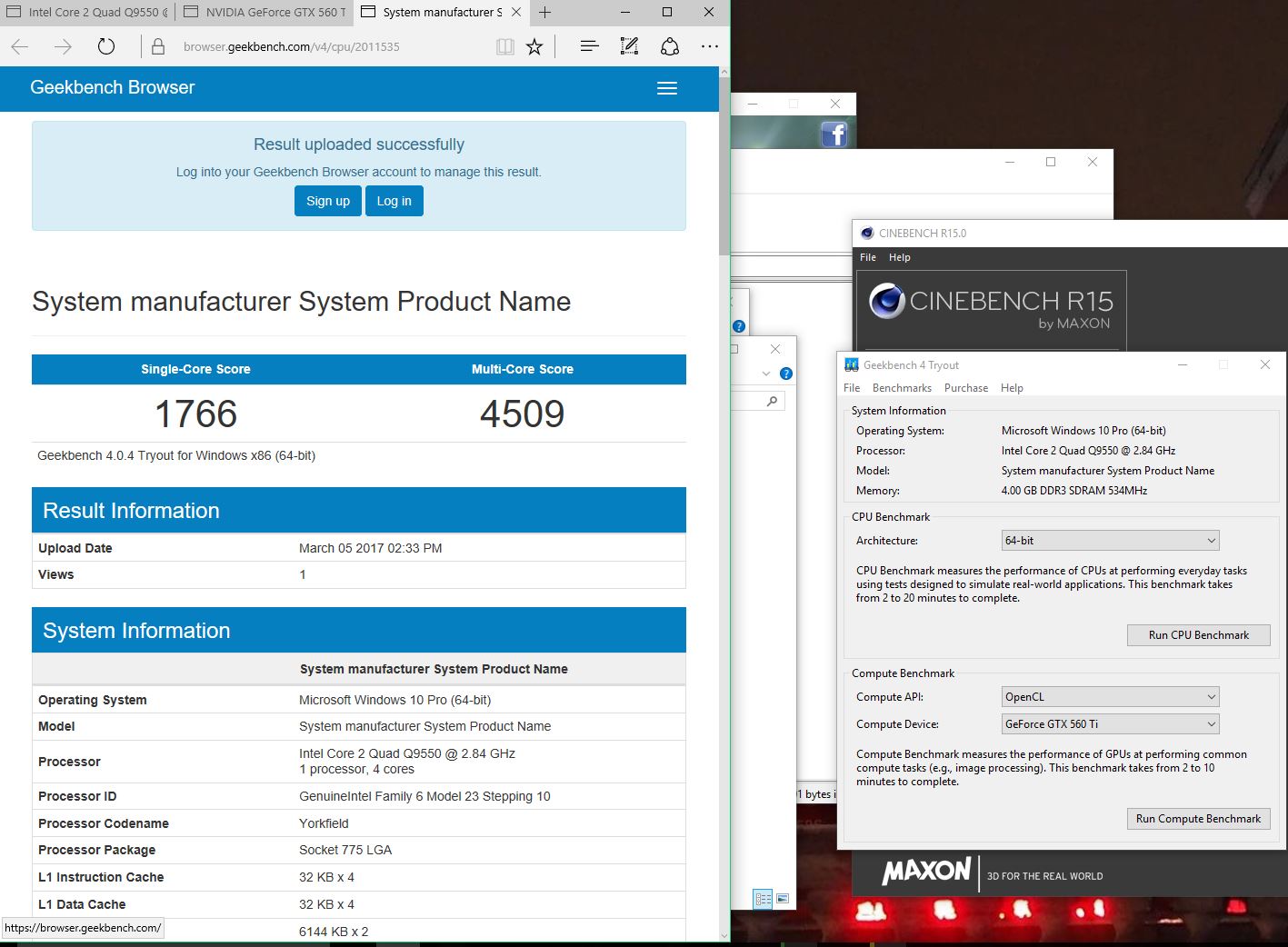
Task: Switch to large icons view in explorer window
Action: tap(782, 899)
